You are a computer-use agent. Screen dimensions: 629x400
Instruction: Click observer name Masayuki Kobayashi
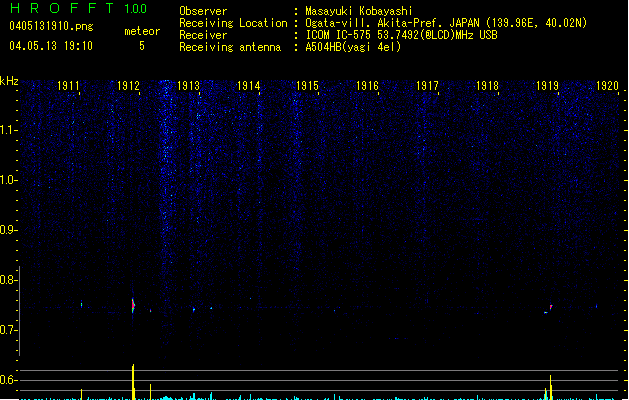(359, 11)
